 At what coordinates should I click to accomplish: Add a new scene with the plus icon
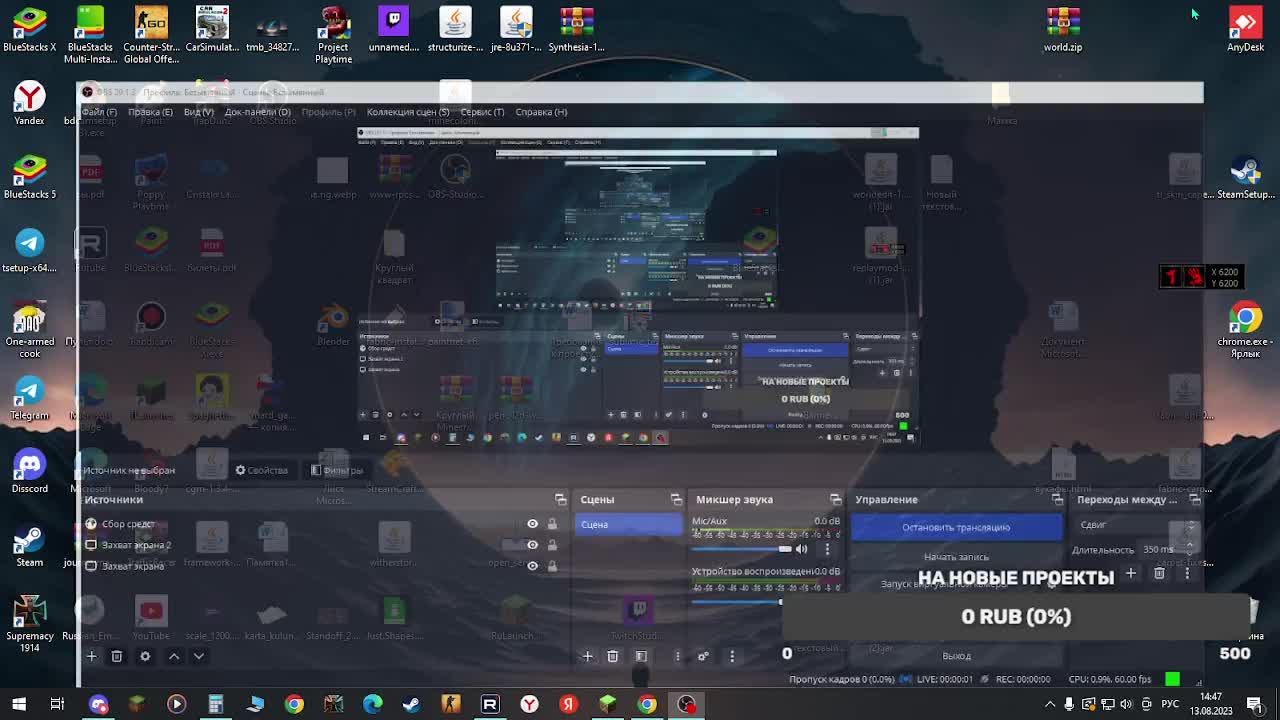click(x=587, y=656)
